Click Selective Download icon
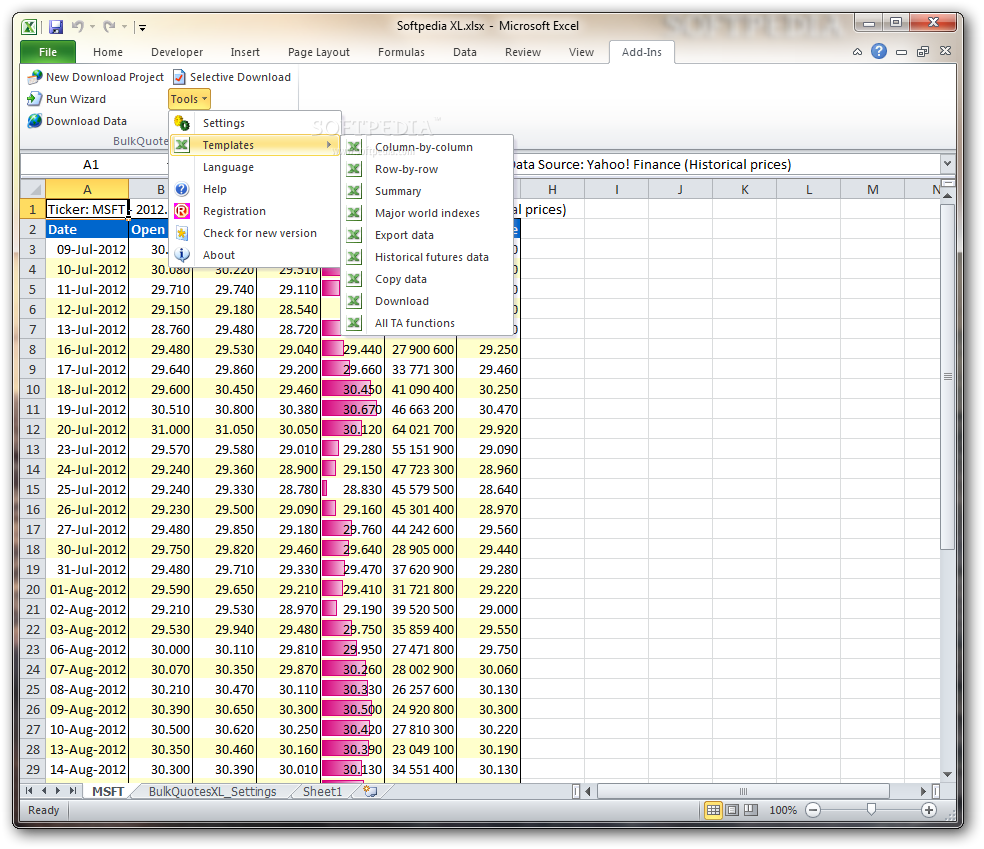984x849 pixels. coord(179,77)
